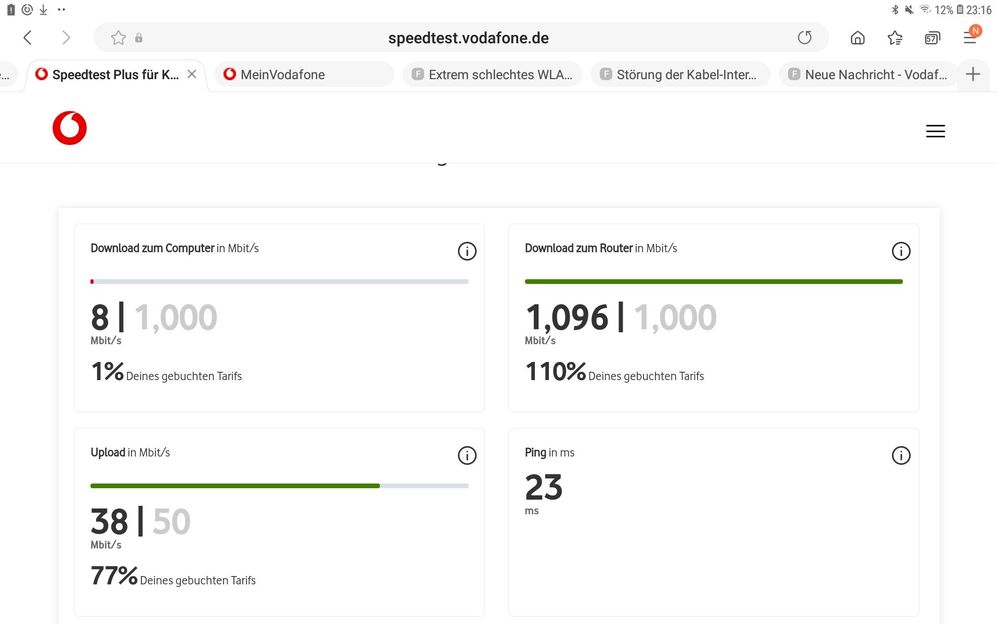Open the tab manager showing 57 tabs
Screen dimensions: 998x624
[932, 38]
